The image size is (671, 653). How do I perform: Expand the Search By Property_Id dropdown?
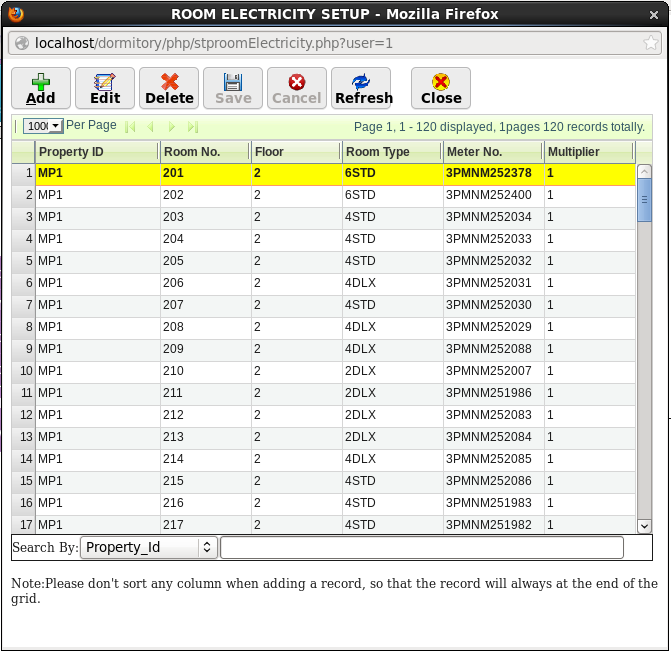[149, 548]
